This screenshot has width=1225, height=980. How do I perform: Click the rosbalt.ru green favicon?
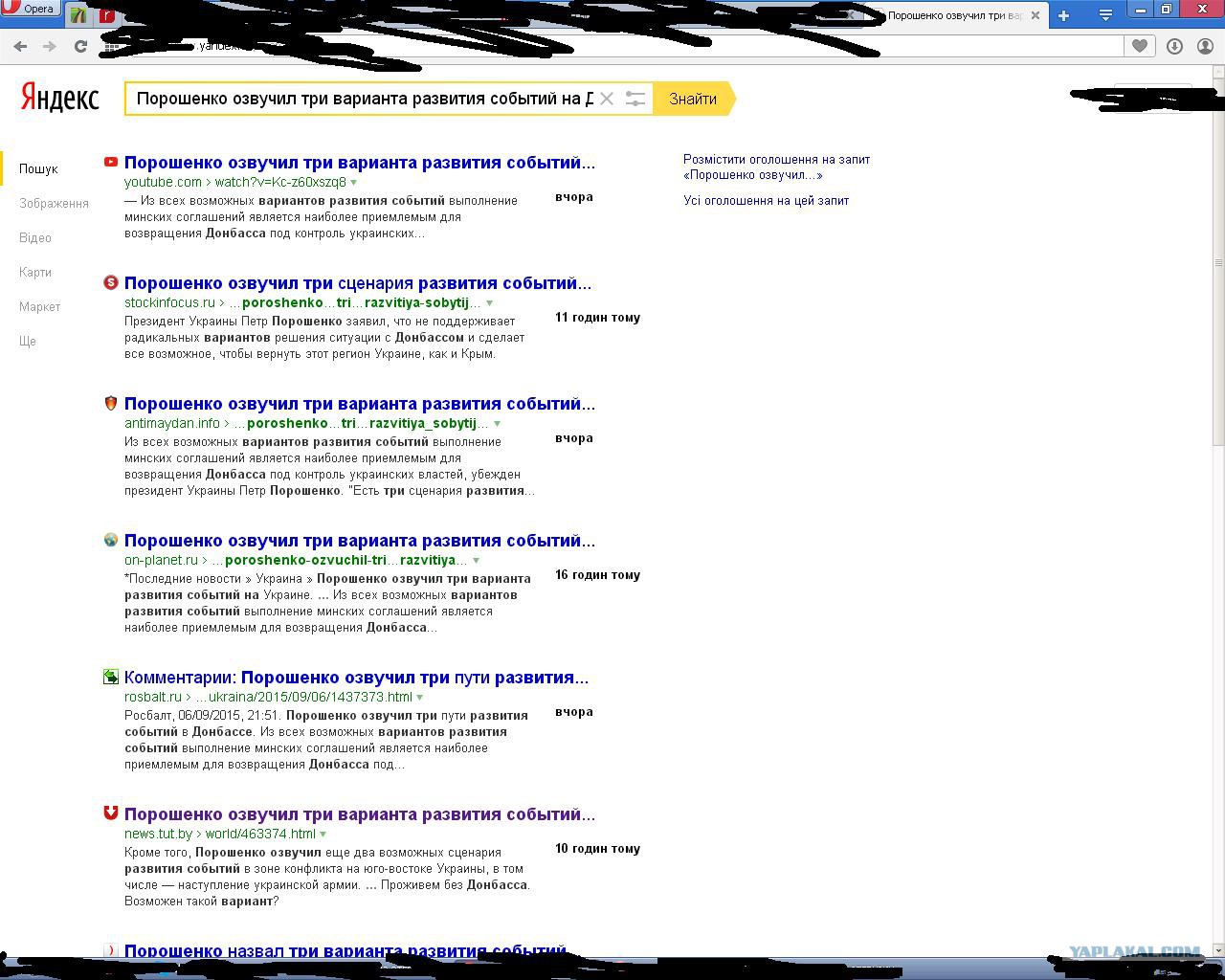111,677
